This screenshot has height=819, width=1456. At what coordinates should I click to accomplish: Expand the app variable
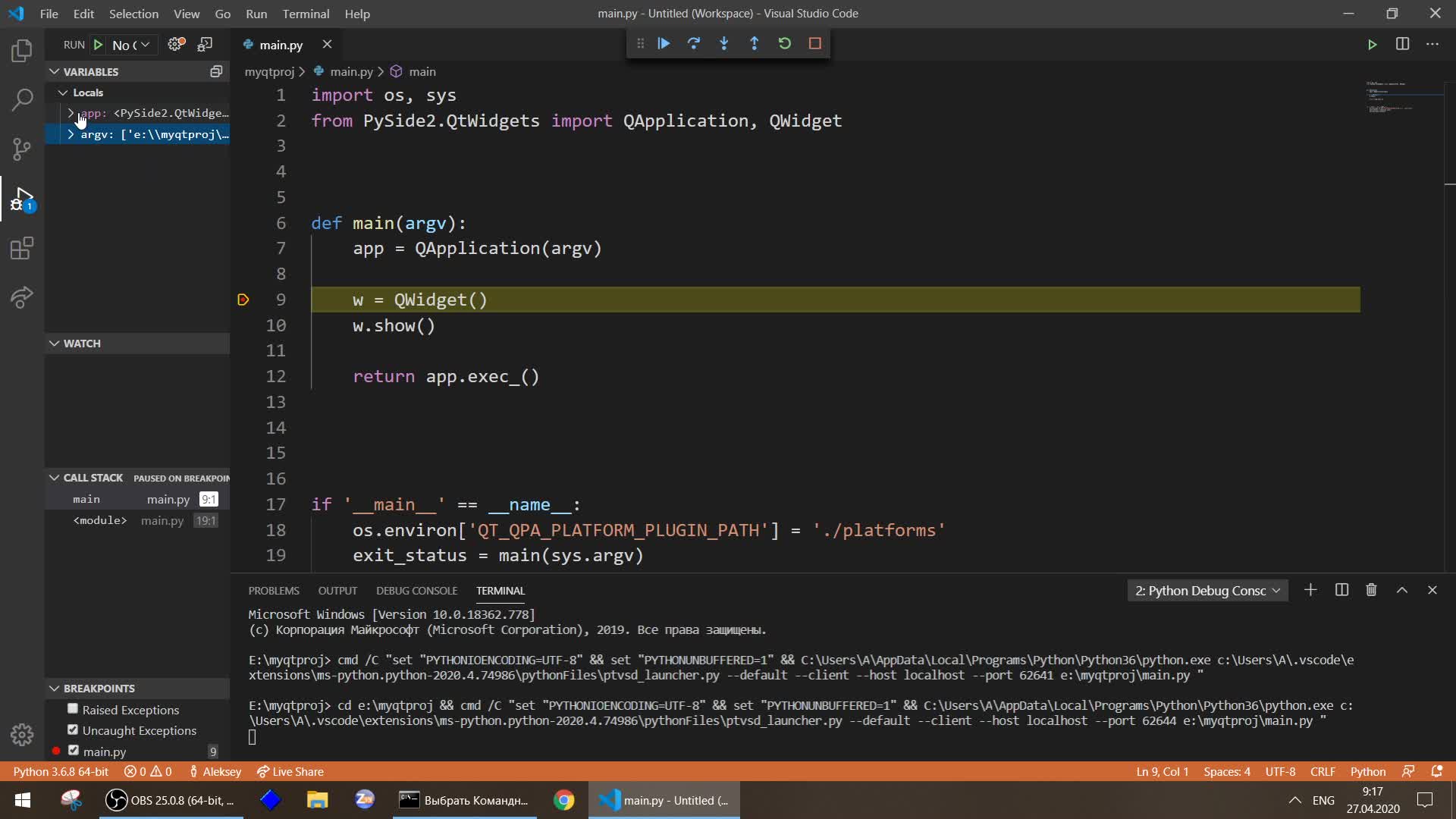tap(71, 113)
